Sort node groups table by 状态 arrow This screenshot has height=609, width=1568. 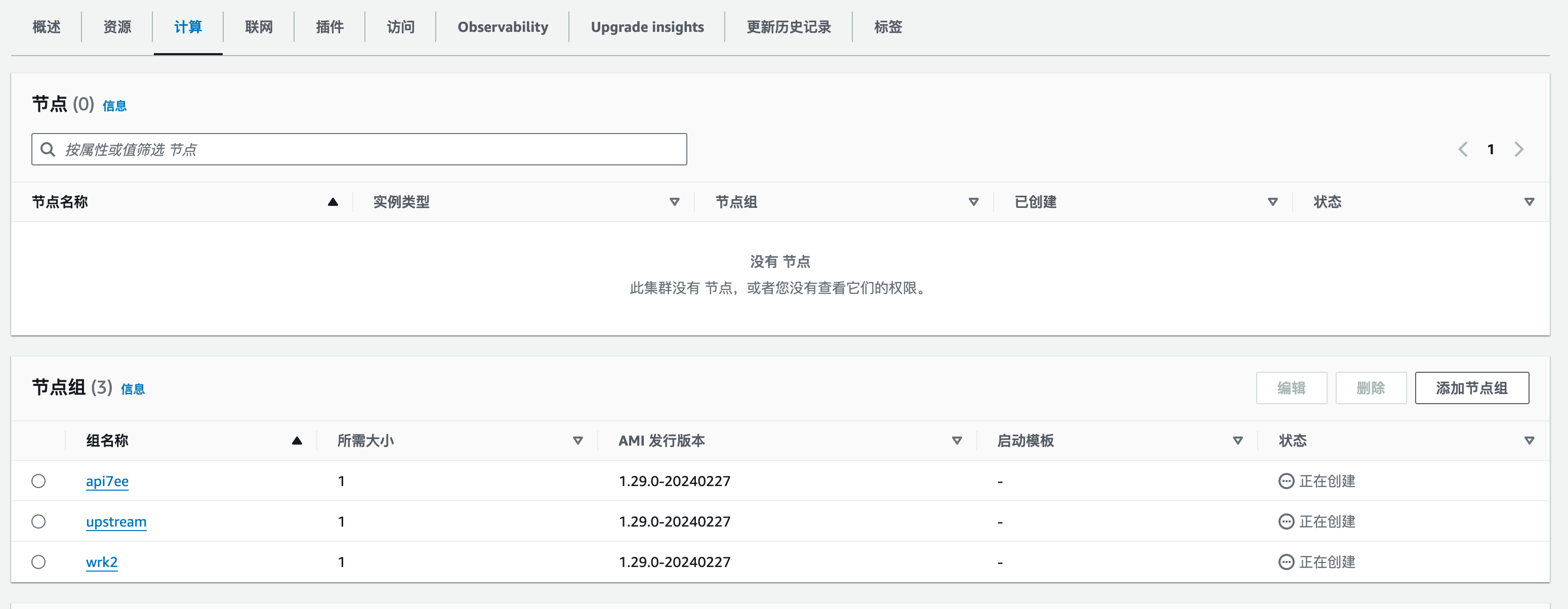point(1529,441)
